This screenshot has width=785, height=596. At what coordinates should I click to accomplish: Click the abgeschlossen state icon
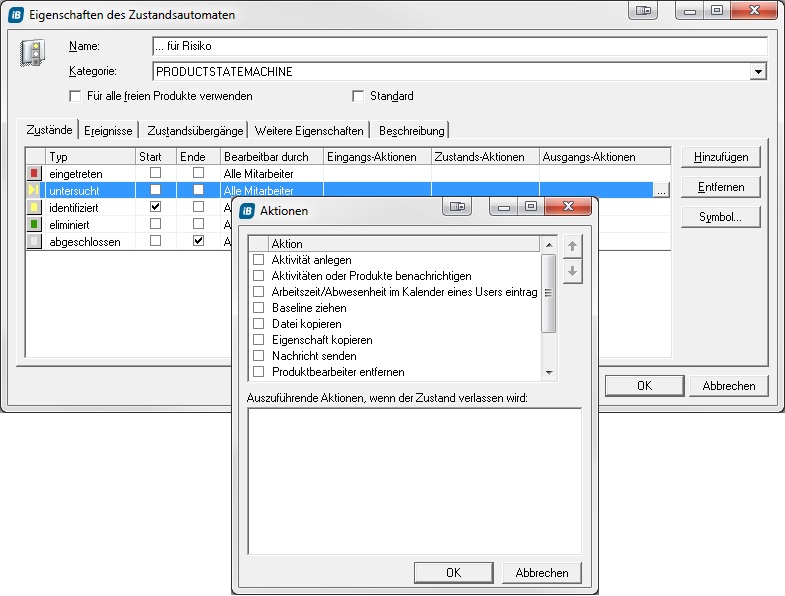click(x=35, y=242)
